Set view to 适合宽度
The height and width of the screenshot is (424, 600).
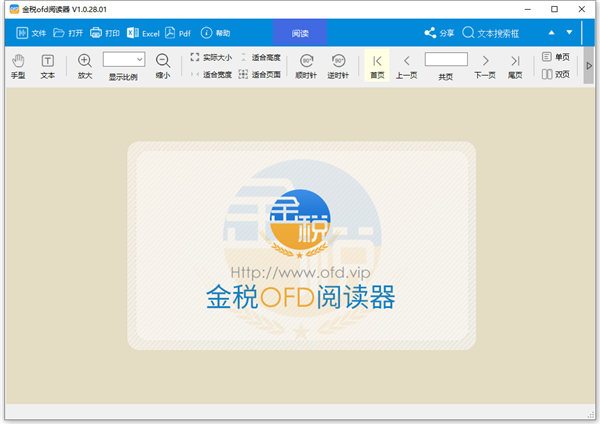(211, 74)
